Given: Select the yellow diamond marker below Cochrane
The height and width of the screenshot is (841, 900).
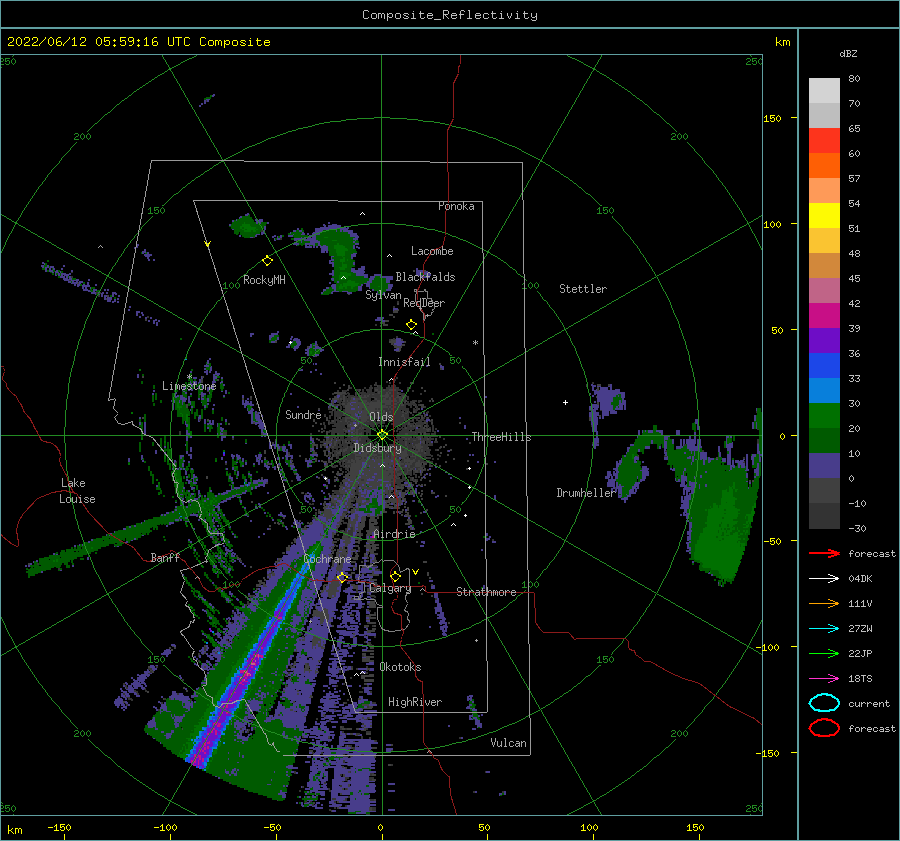Looking at the screenshot, I should pyautogui.click(x=343, y=577).
